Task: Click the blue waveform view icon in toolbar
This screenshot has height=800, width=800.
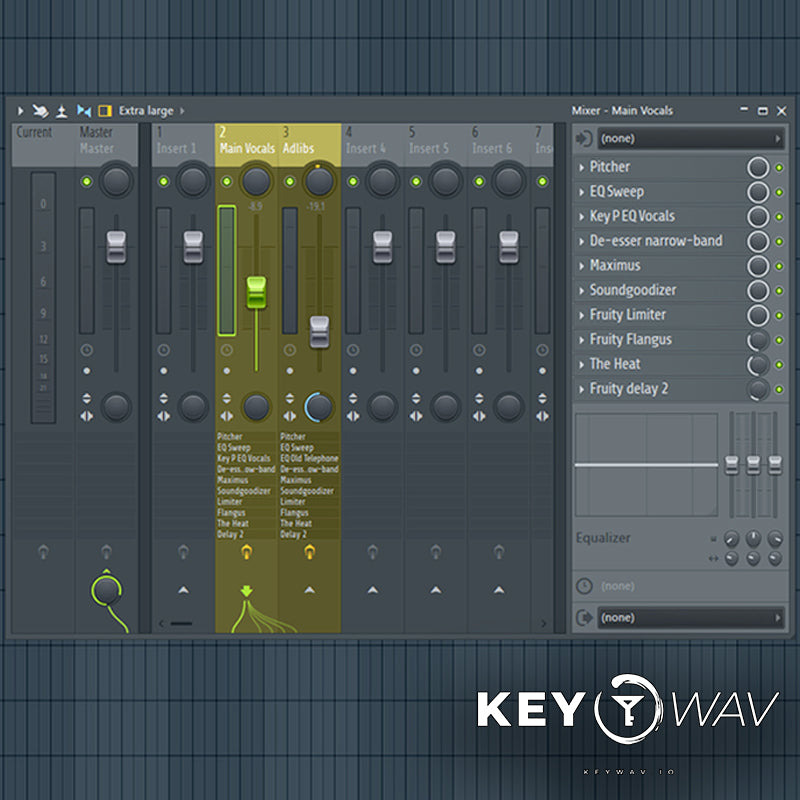Action: pyautogui.click(x=83, y=110)
